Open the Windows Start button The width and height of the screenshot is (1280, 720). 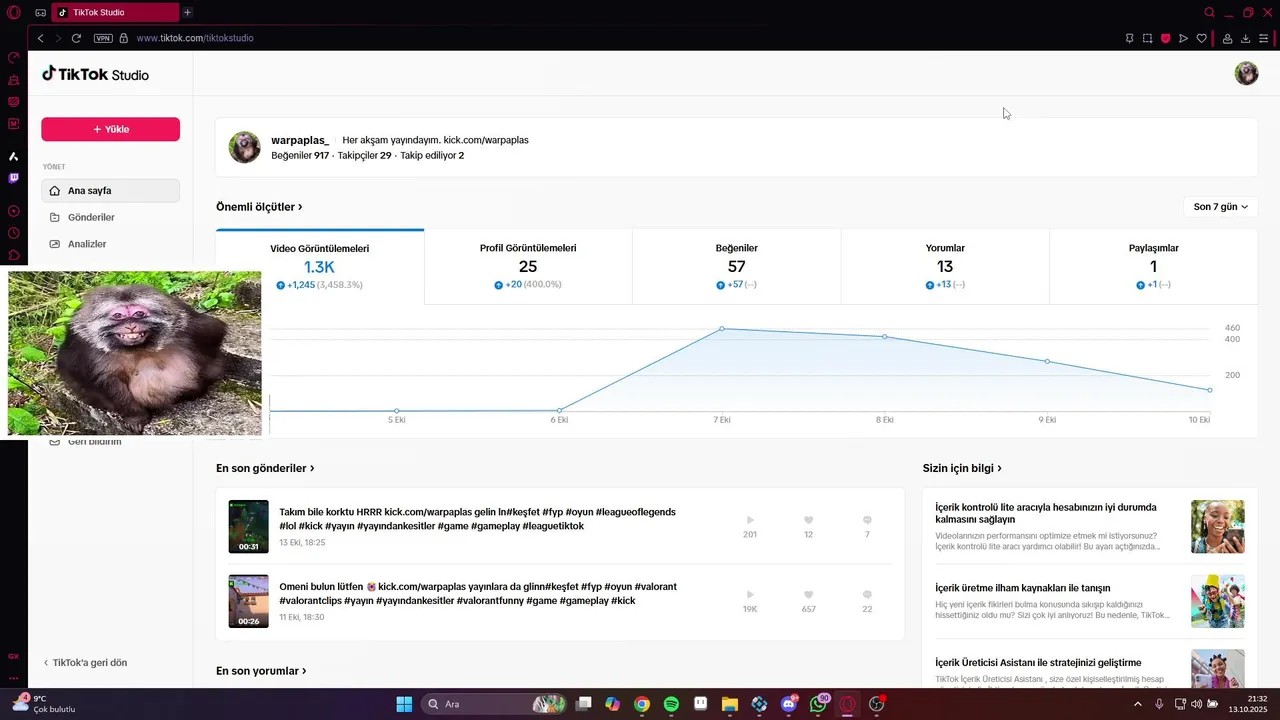click(x=404, y=704)
